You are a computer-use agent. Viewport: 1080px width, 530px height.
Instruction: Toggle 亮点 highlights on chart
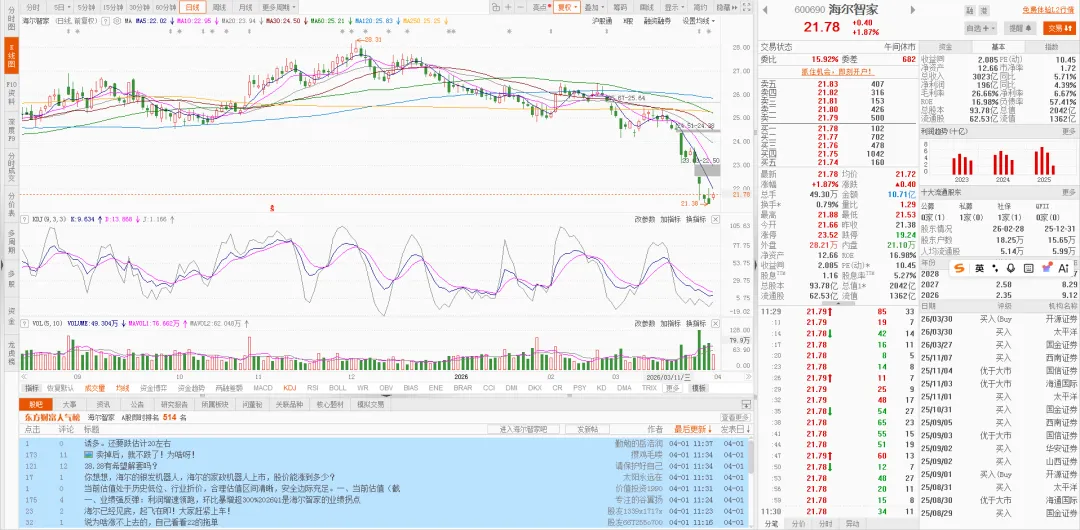coord(541,7)
